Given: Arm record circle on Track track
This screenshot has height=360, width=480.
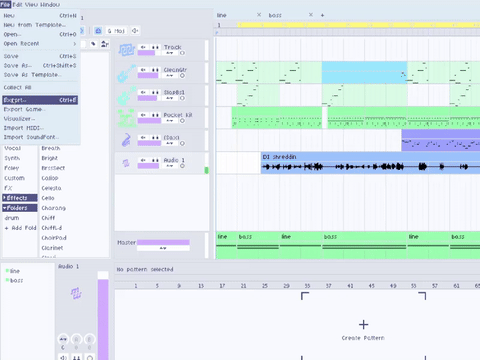Looking at the screenshot, I should 182,53.
